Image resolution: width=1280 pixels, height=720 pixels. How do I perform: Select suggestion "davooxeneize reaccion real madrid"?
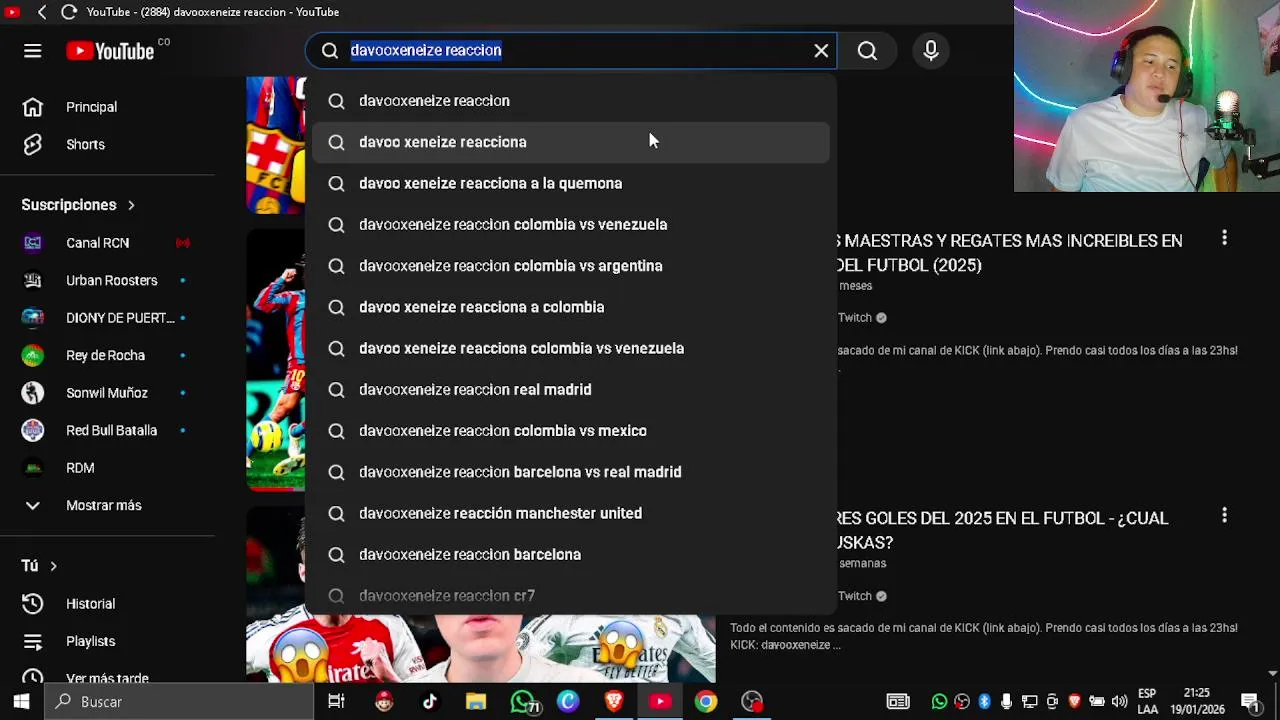click(x=571, y=390)
